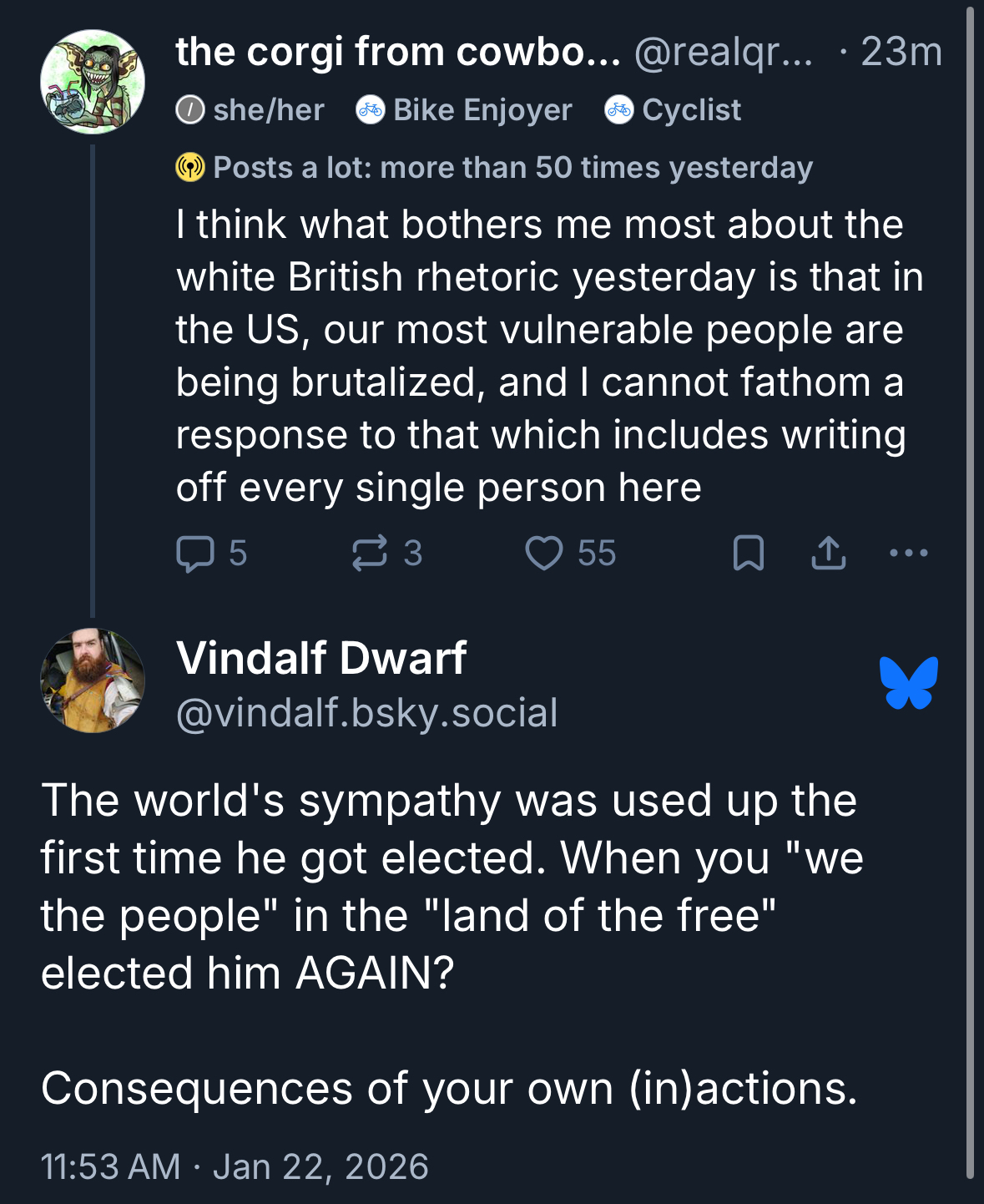This screenshot has height=1204, width=984.
Task: Click the reply speech bubble icon
Action: 195,554
